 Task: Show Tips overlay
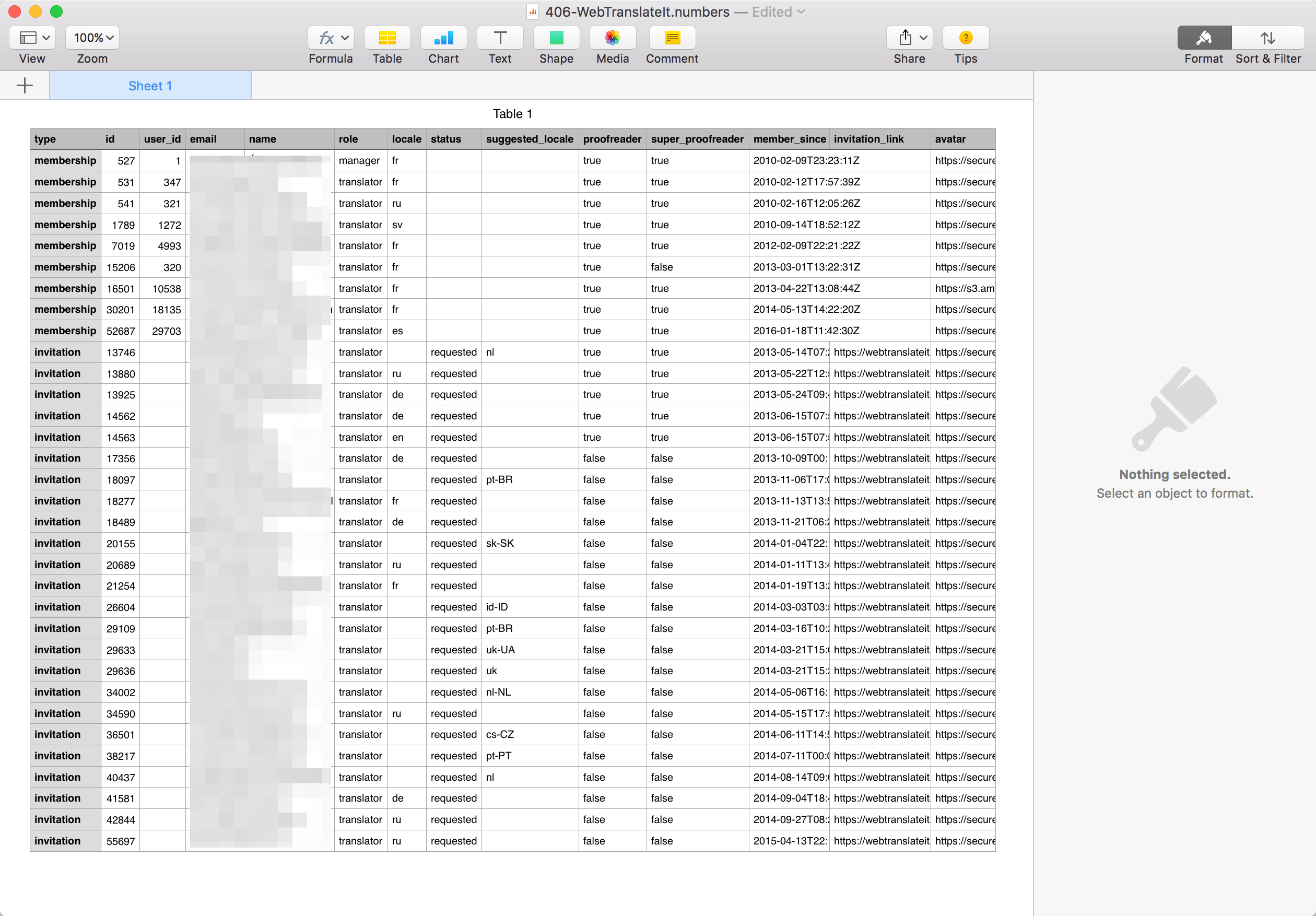click(965, 38)
